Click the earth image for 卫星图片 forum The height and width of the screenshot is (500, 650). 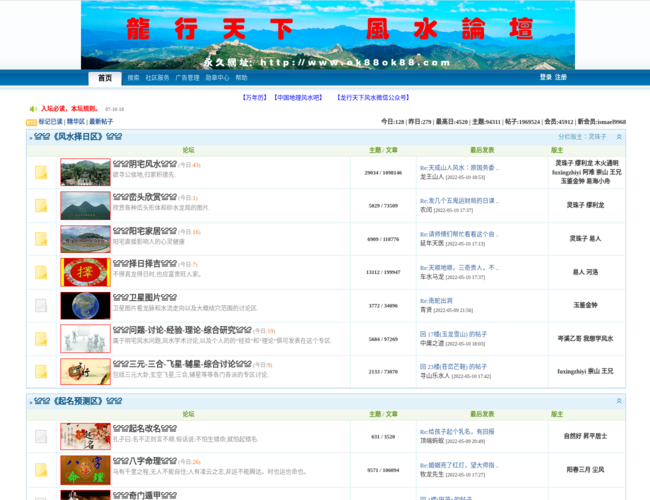(x=85, y=305)
